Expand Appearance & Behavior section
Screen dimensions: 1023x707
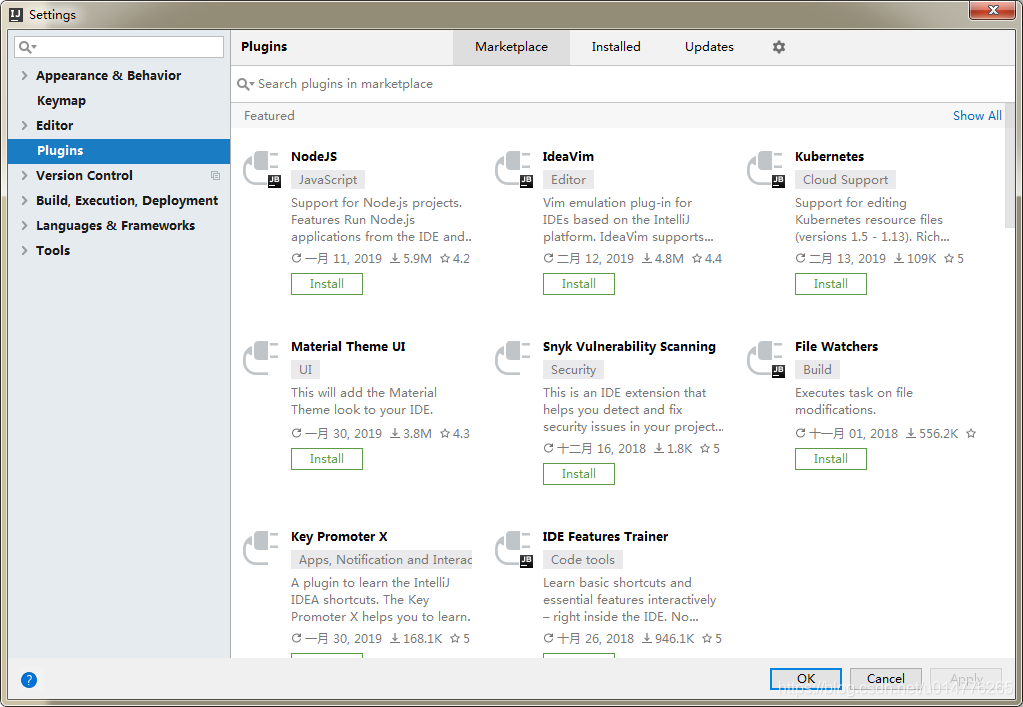(x=24, y=75)
